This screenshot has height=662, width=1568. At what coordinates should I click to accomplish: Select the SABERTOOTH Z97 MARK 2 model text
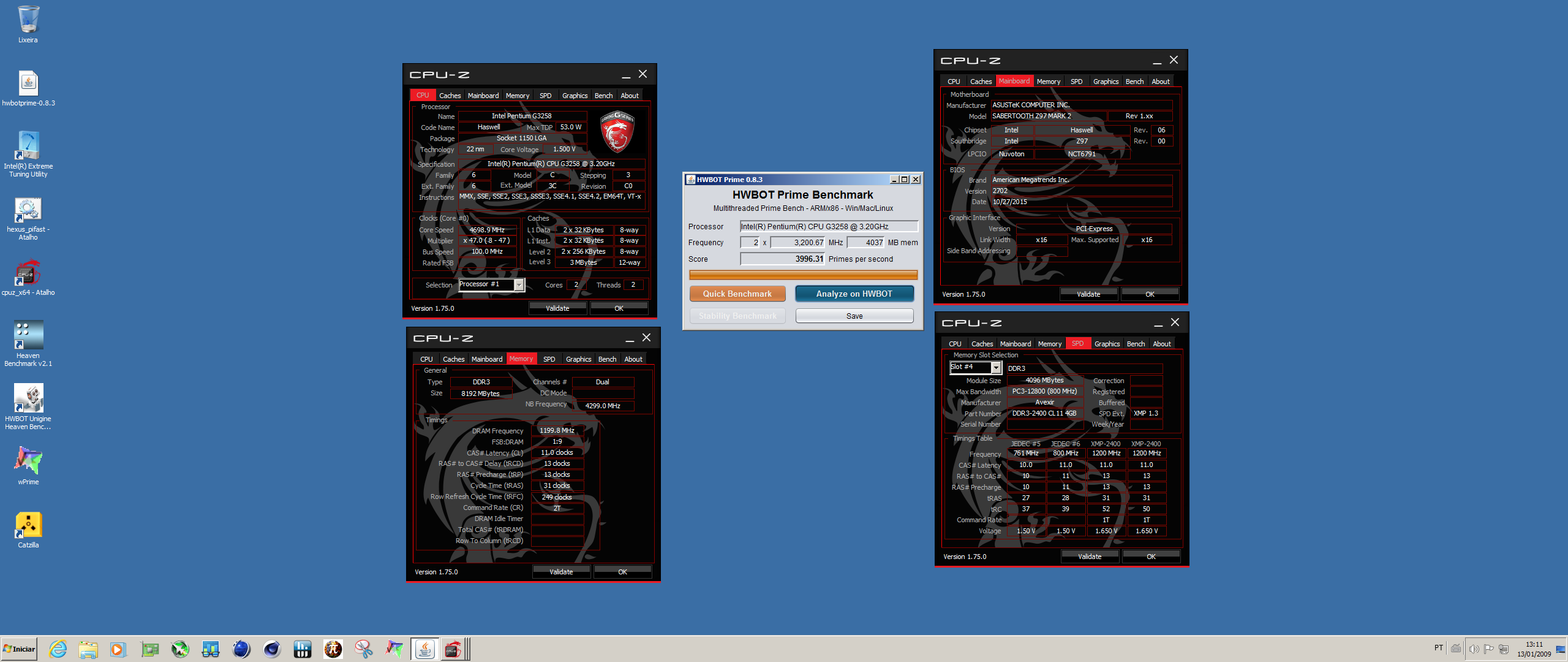[1032, 116]
